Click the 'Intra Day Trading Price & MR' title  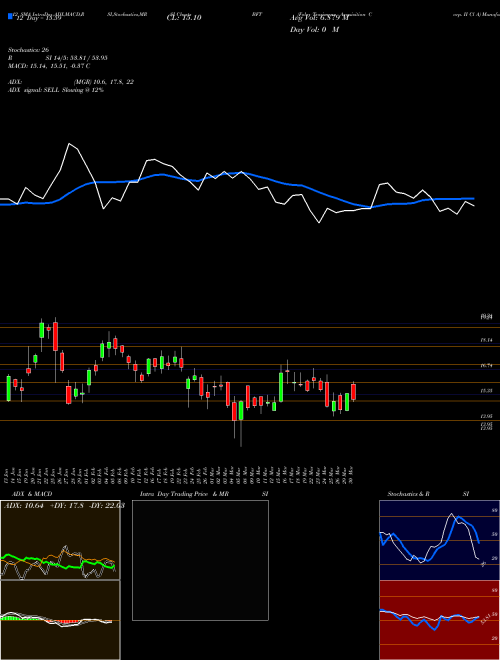pos(184,494)
